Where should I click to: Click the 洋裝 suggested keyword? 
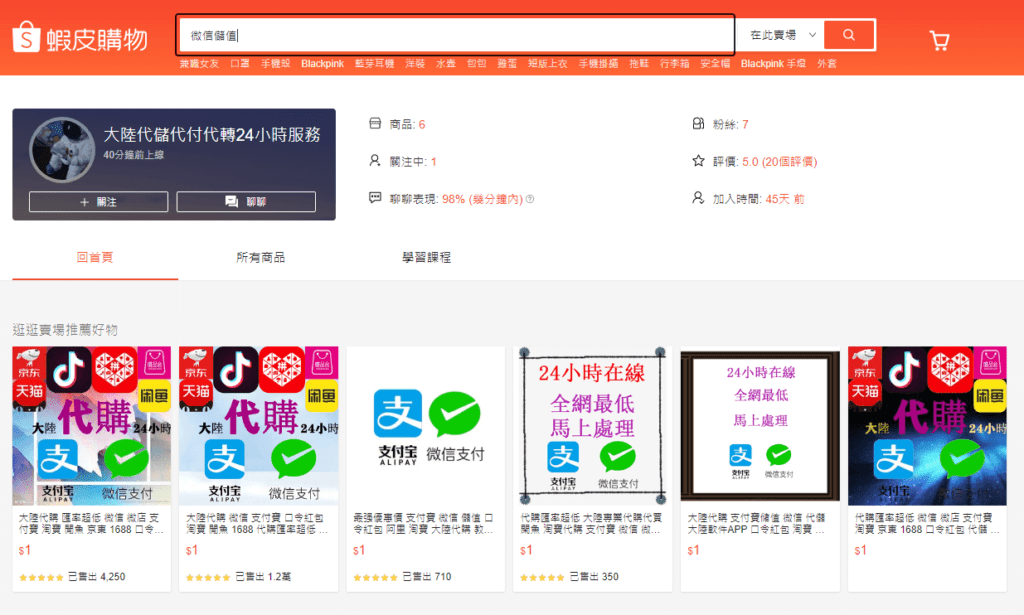415,63
